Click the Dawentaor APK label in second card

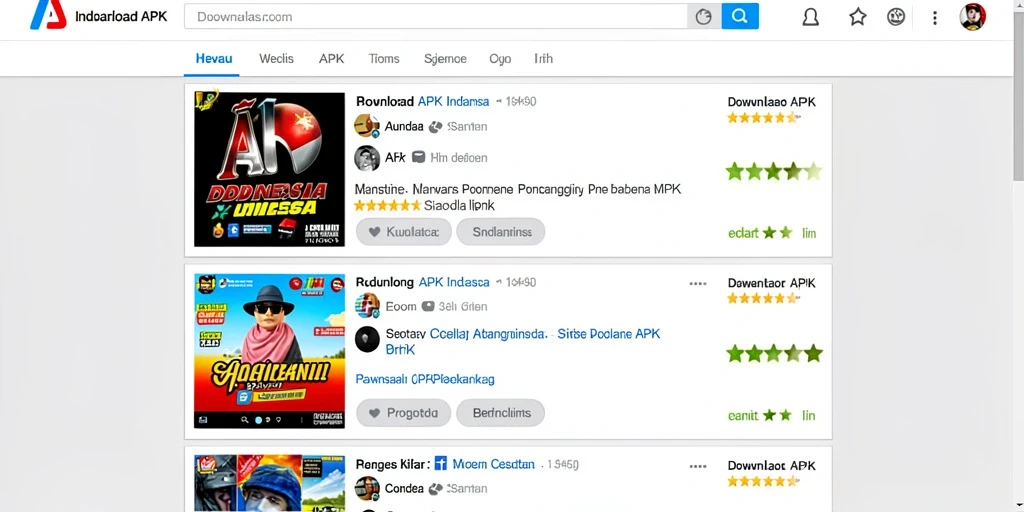pos(771,283)
